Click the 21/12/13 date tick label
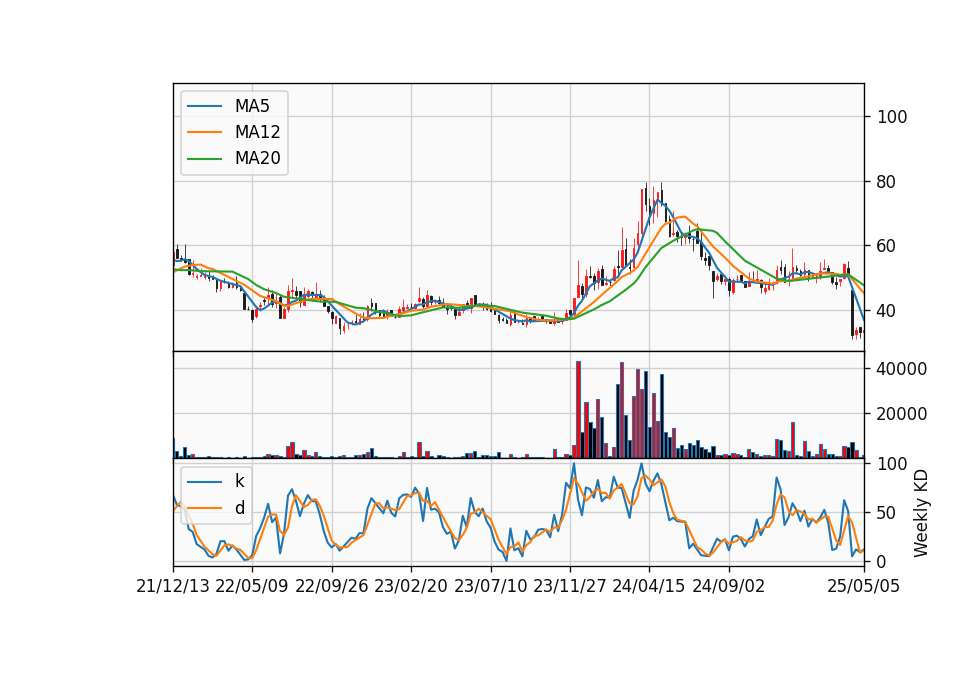 (x=173, y=587)
